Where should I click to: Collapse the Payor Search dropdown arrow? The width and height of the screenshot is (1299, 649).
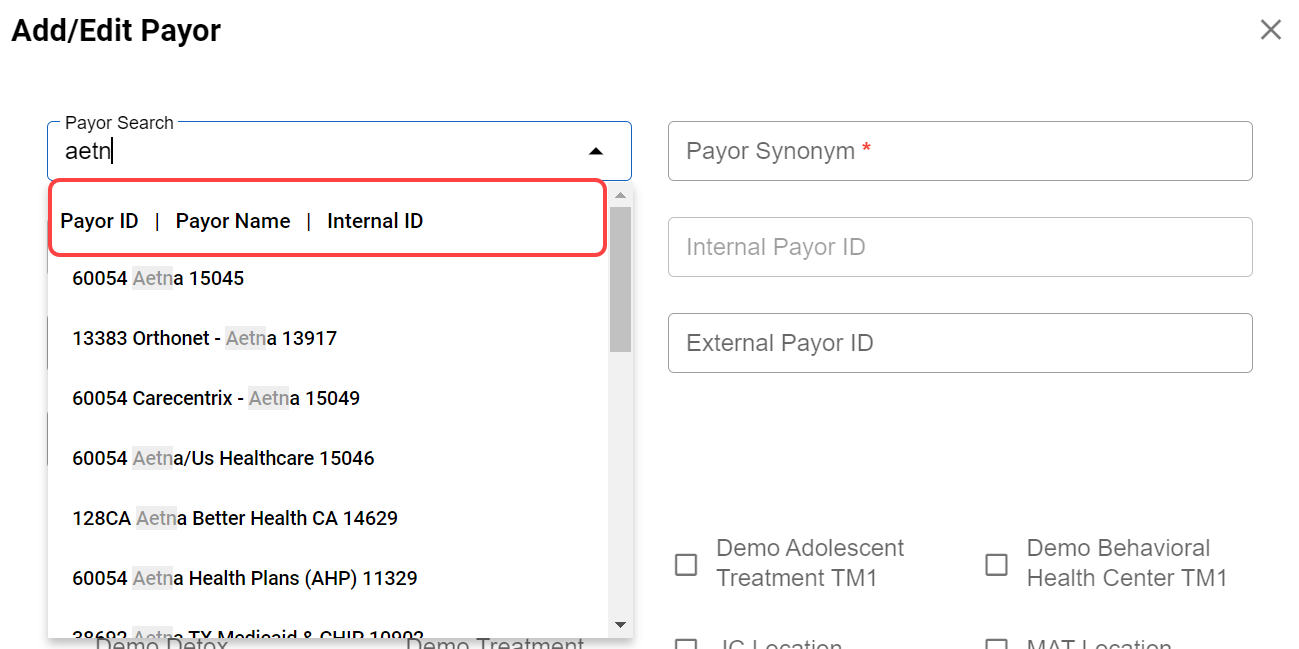click(596, 151)
